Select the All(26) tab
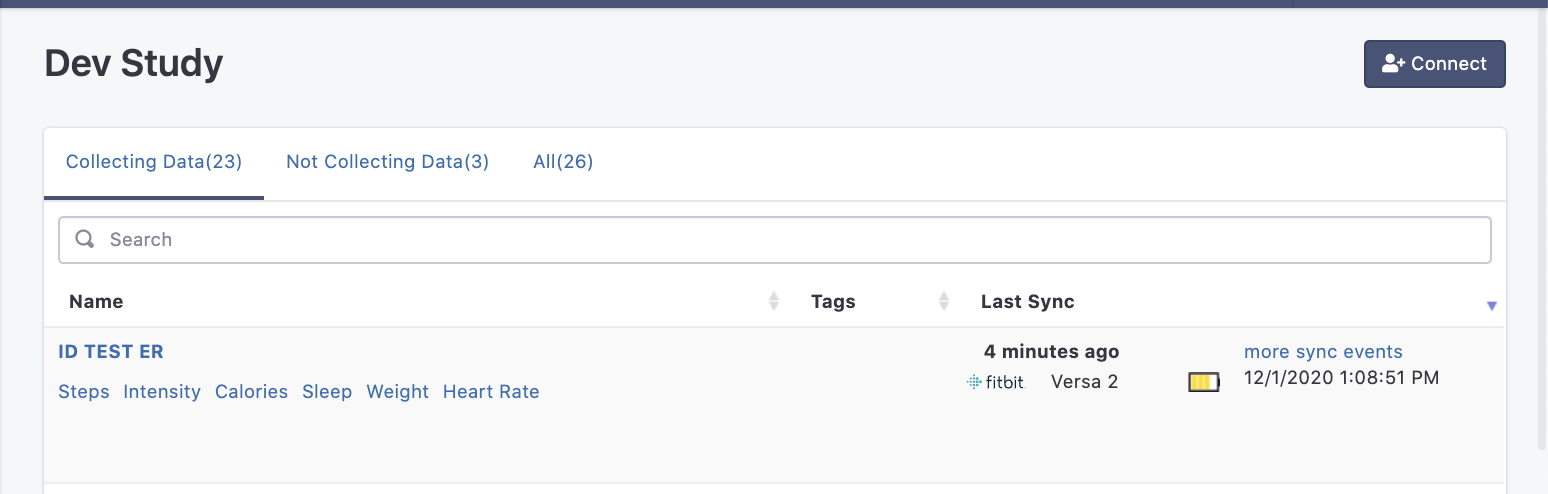 coord(563,162)
